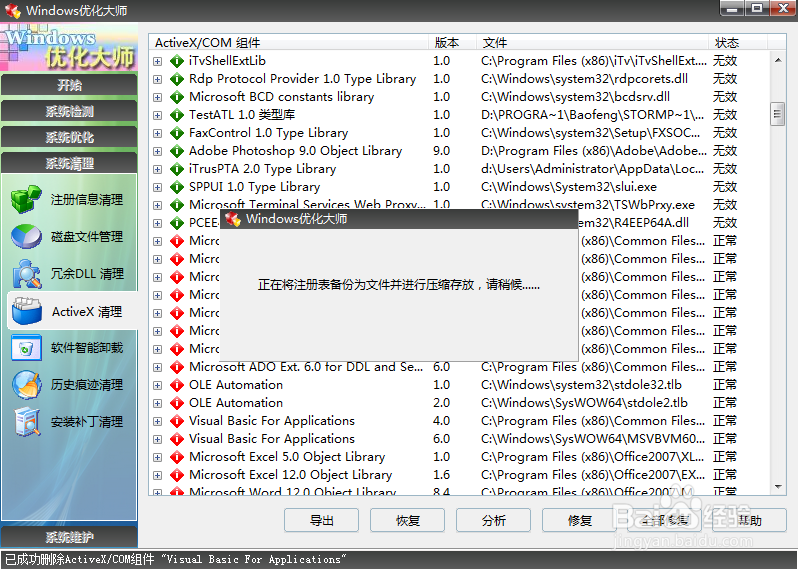The image size is (798, 569).
Task: Expand the TestATL 1.0 类型库 node
Action: coord(158,116)
